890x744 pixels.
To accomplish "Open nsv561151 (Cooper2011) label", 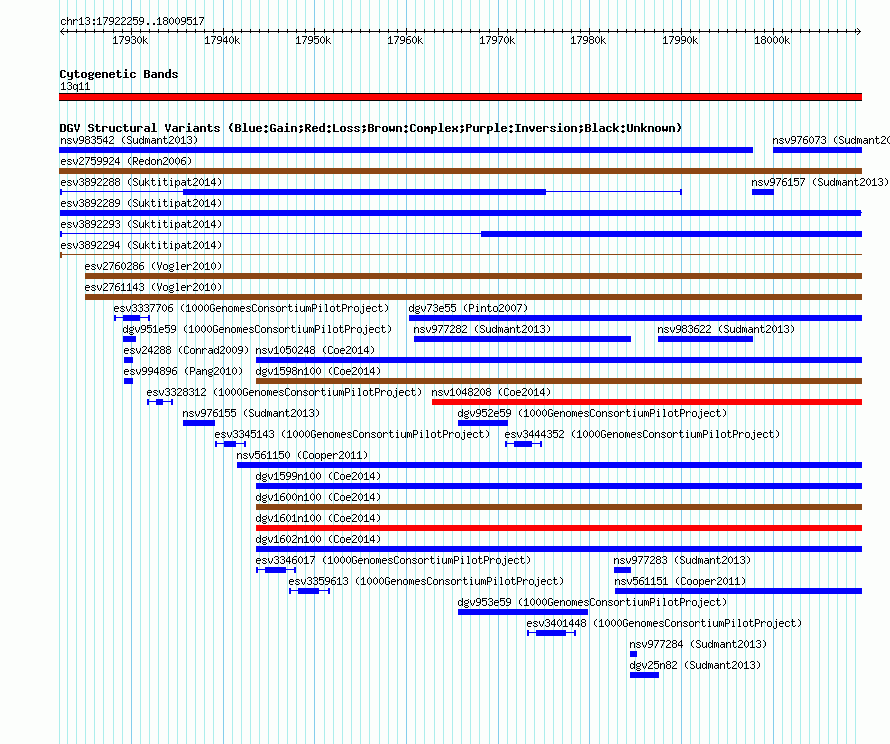I will point(680,581).
